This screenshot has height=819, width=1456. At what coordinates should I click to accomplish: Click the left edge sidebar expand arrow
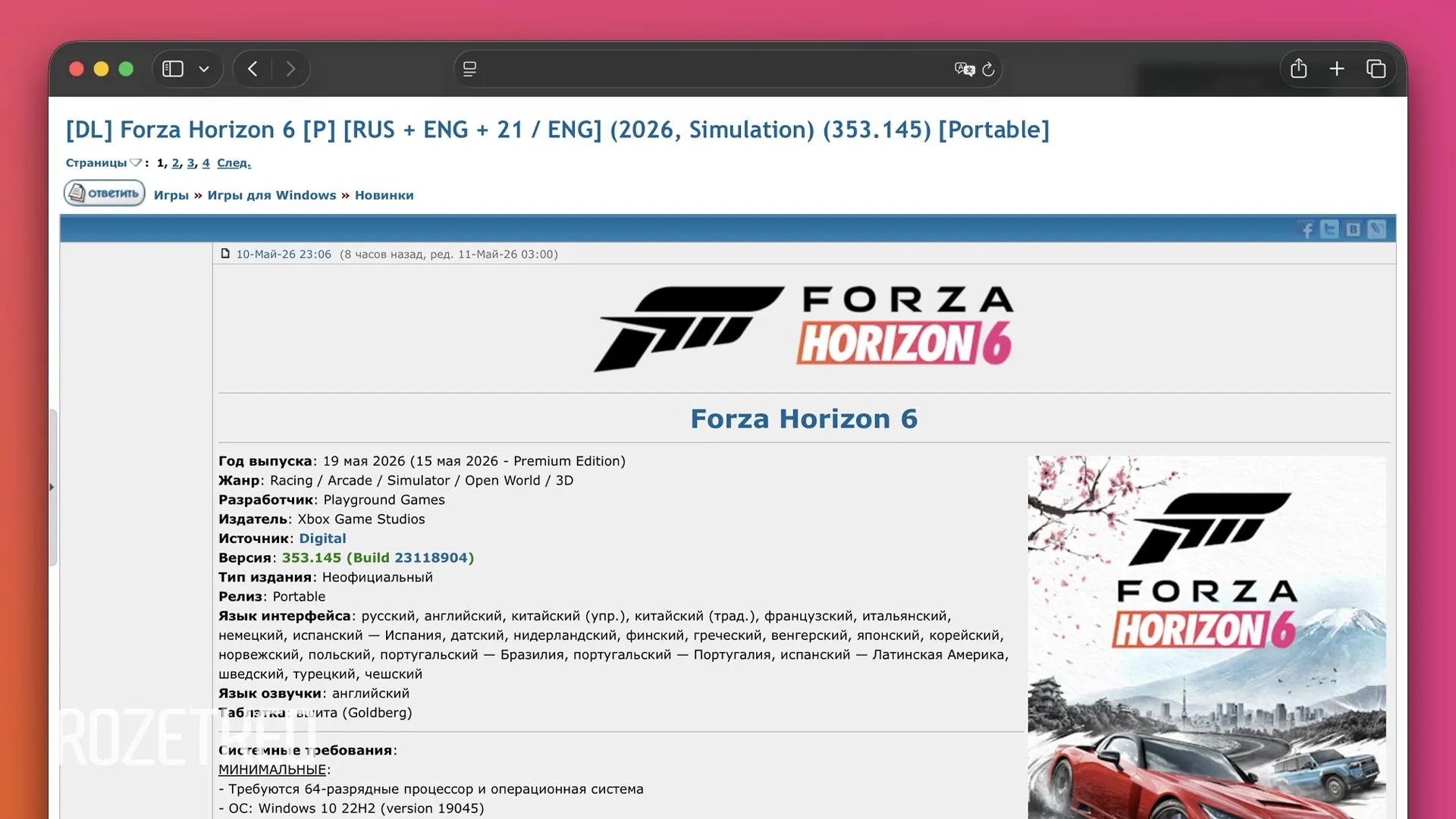coord(52,487)
